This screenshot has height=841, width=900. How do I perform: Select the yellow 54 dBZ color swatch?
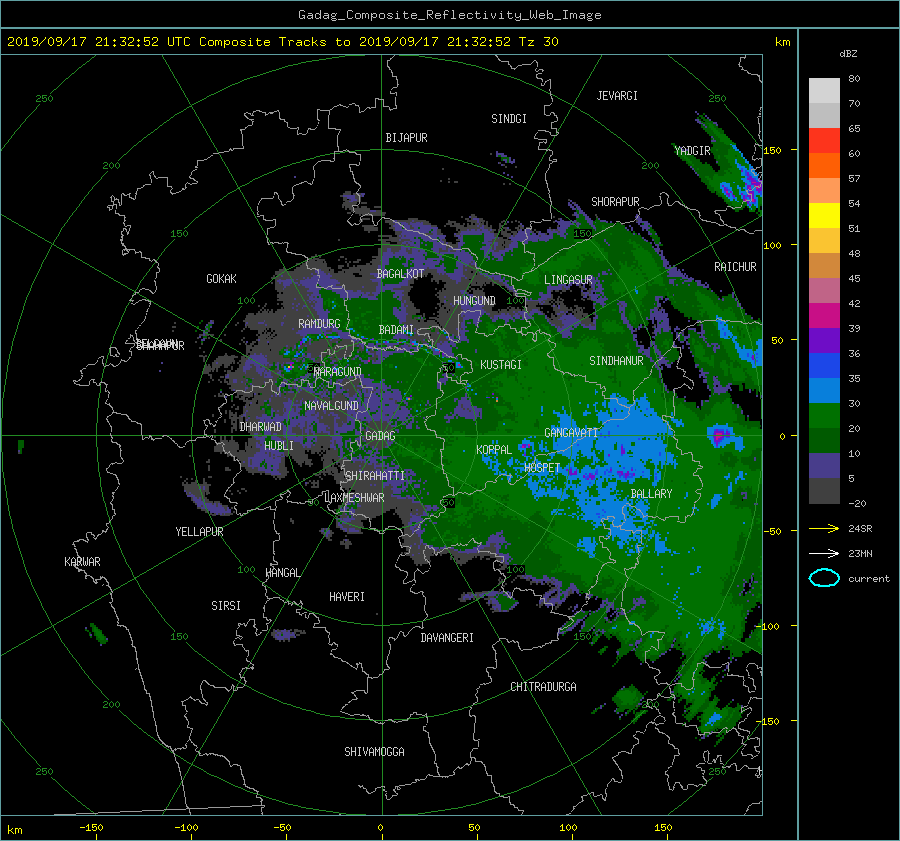point(824,216)
